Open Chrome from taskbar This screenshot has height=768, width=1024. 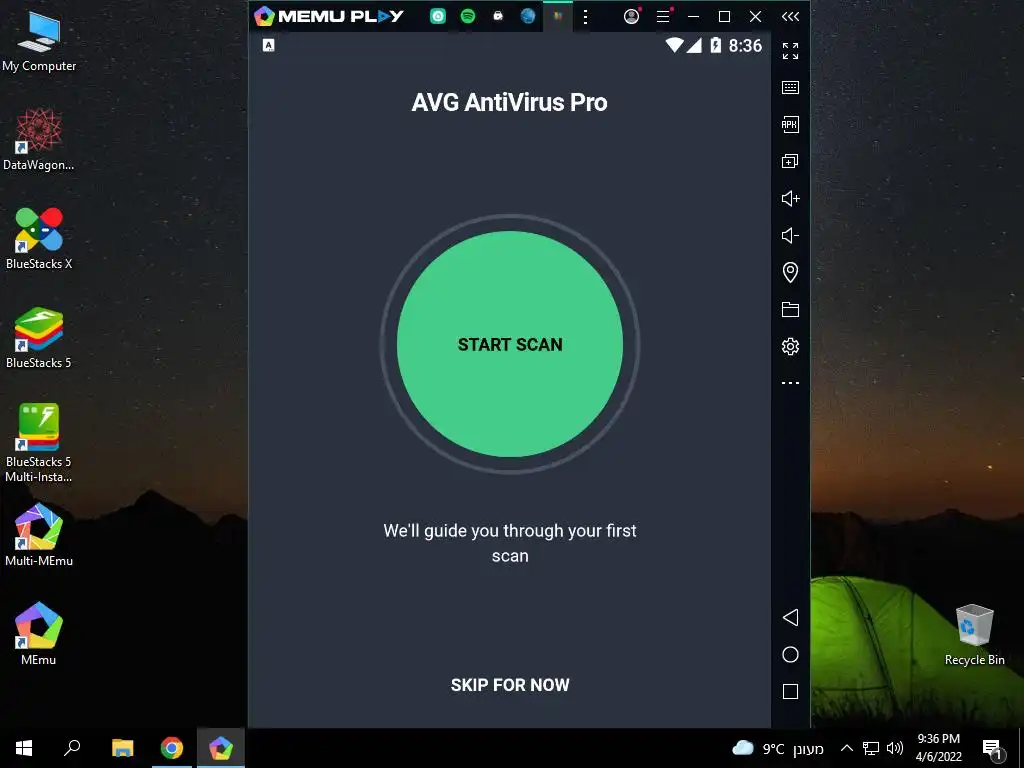pos(172,748)
